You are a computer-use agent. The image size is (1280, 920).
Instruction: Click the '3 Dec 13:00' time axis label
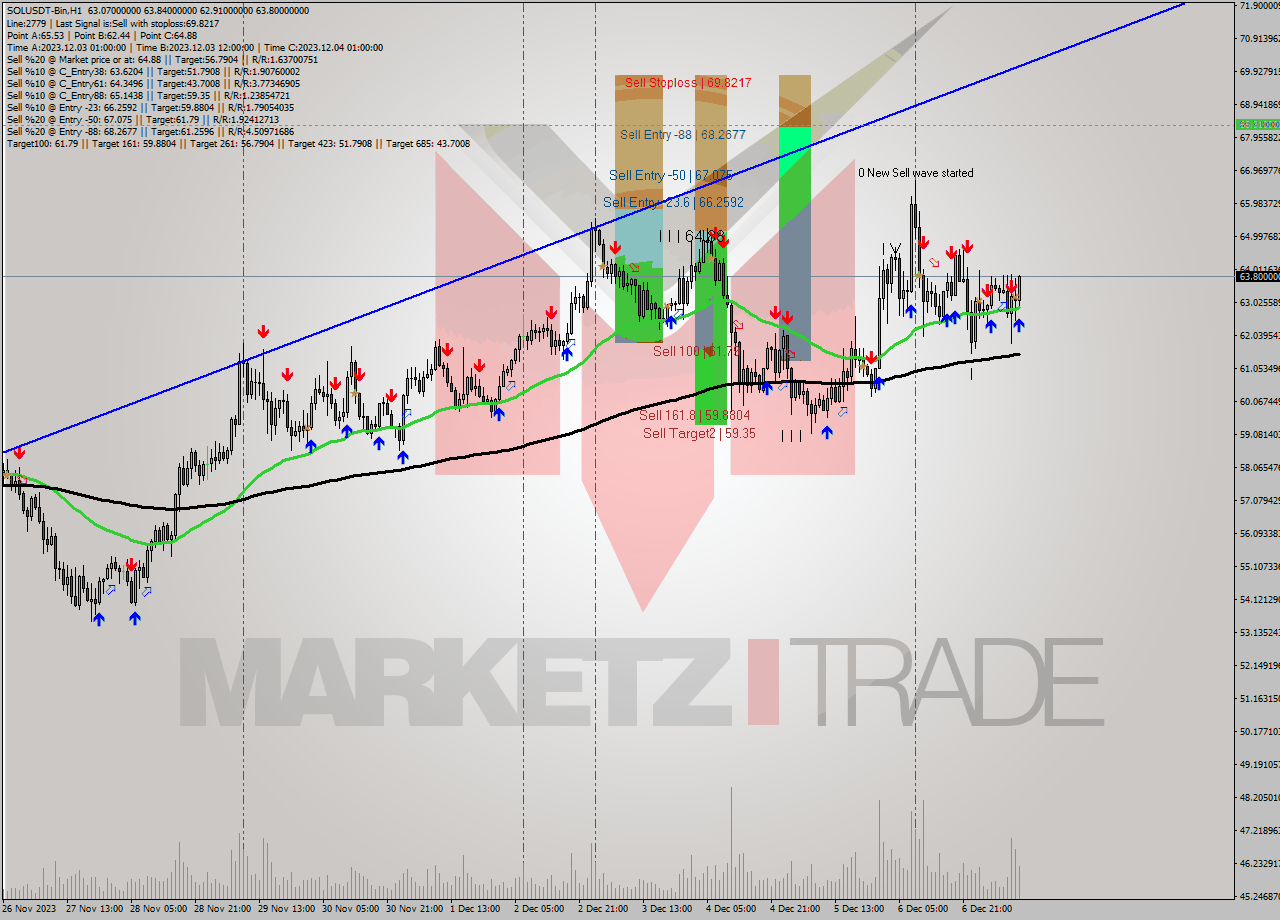tap(667, 909)
